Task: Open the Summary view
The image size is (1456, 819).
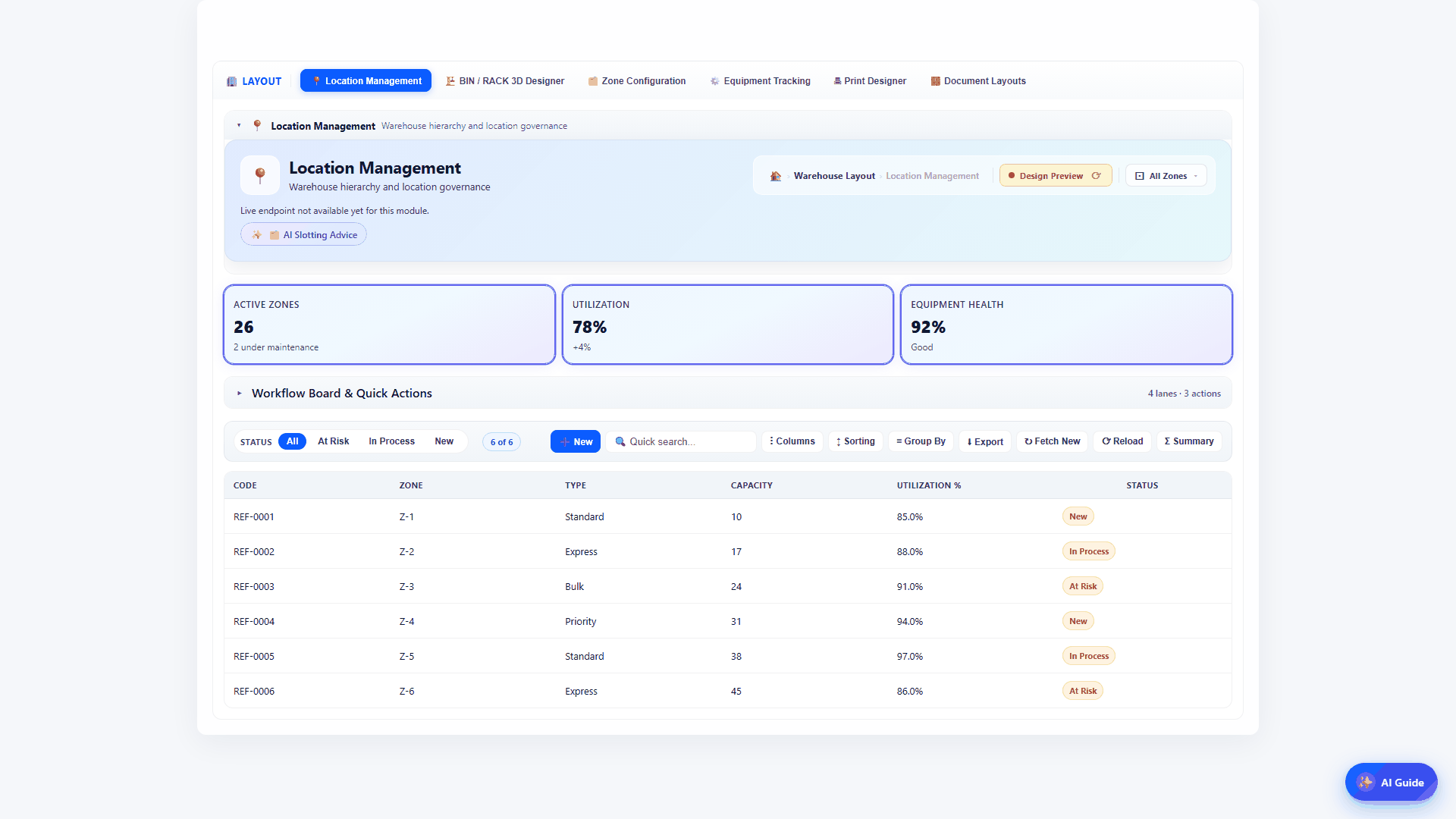Action: [x=1189, y=441]
